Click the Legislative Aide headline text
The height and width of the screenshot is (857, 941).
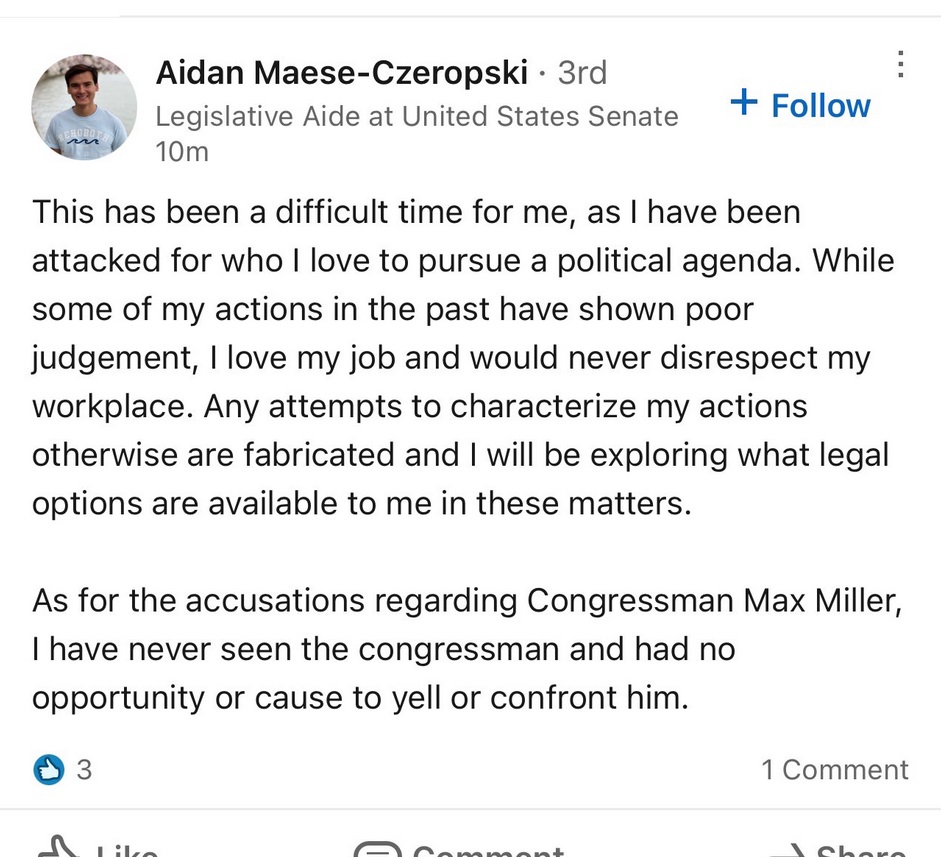[x=417, y=116]
